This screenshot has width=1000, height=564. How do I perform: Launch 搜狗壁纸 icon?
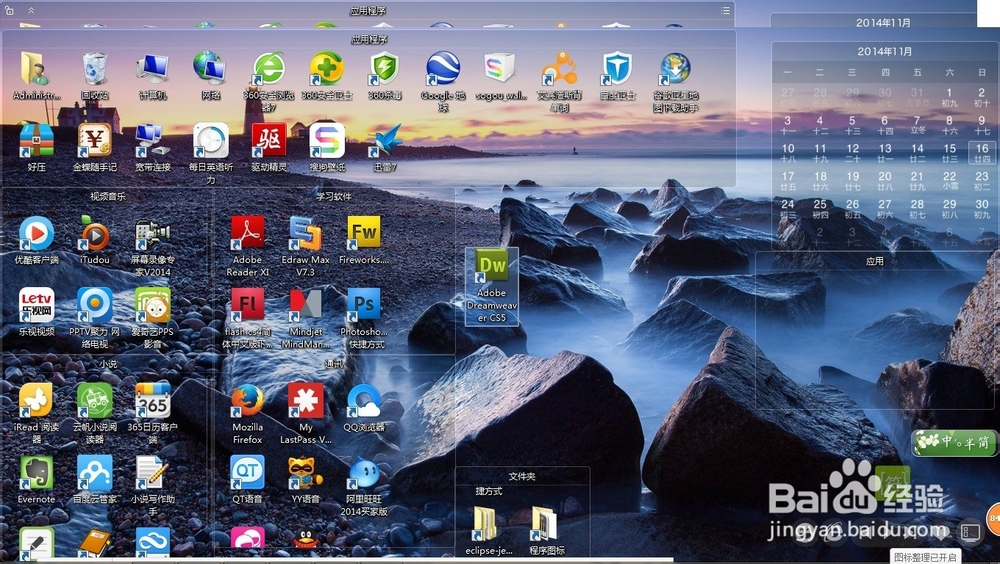[x=327, y=140]
